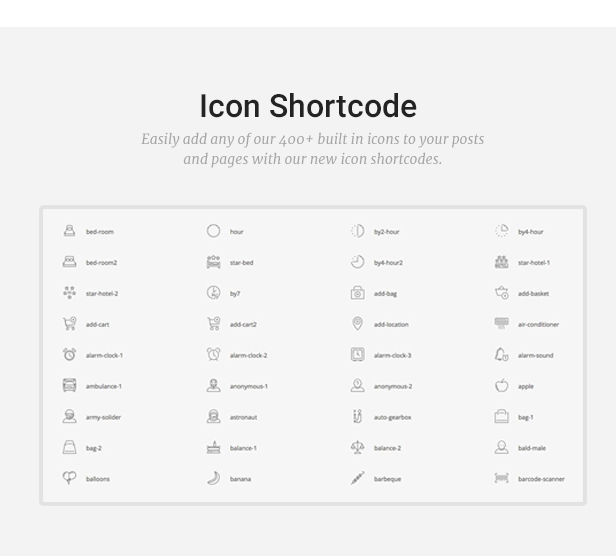Click the star-hotel-1 label text
The width and height of the screenshot is (616, 556).
click(x=534, y=262)
